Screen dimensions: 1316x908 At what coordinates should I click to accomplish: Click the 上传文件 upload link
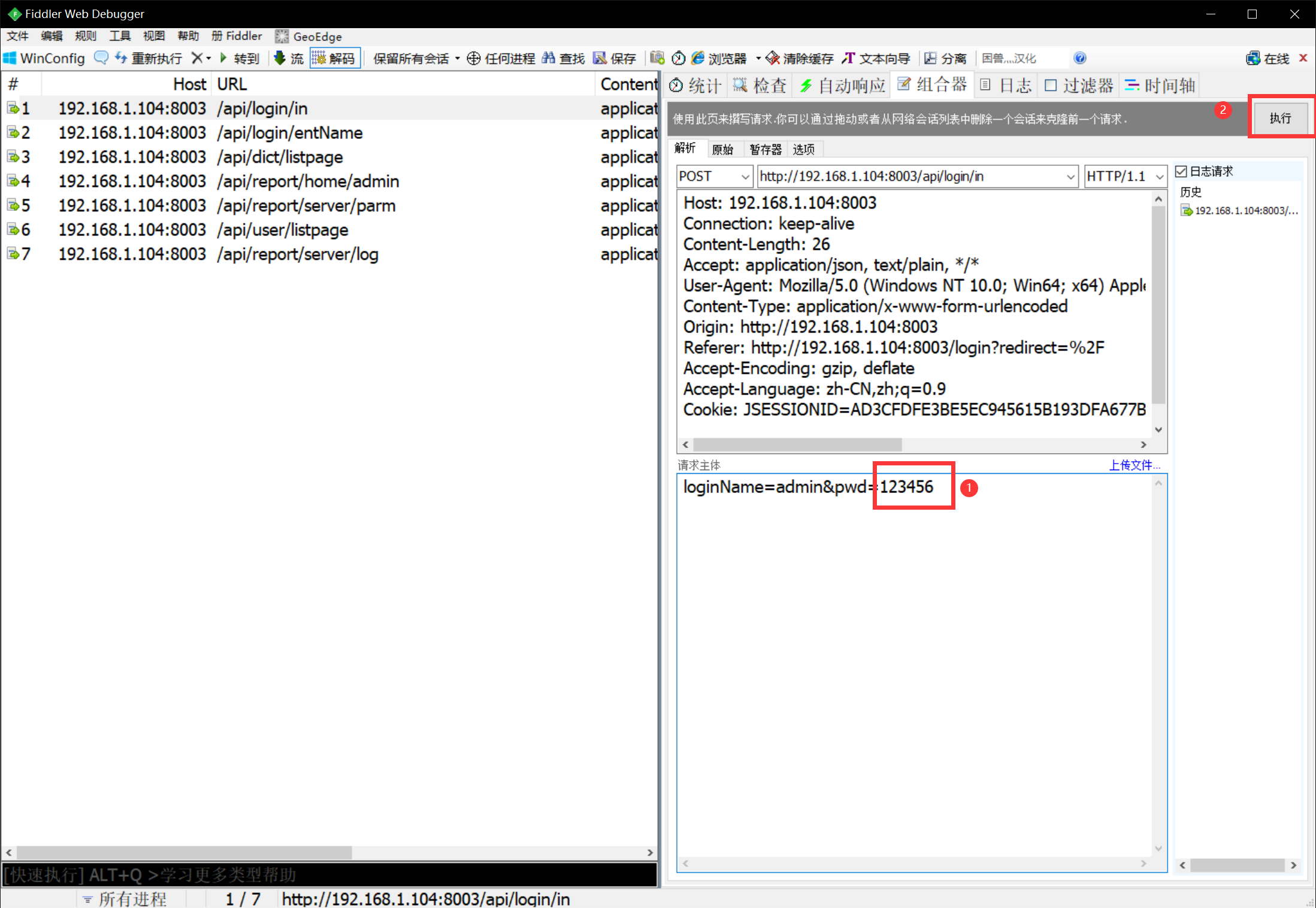[x=1134, y=465]
